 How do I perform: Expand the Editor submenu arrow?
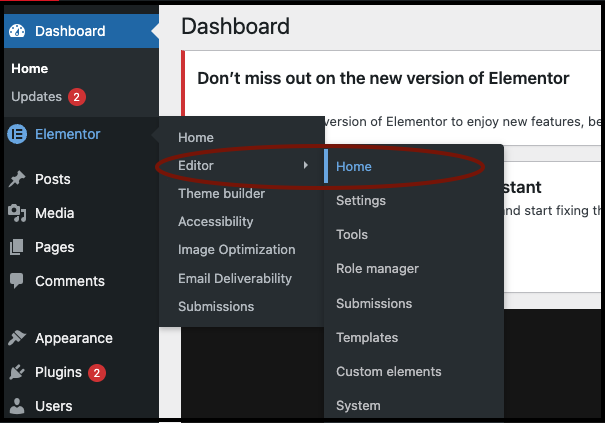click(x=306, y=165)
